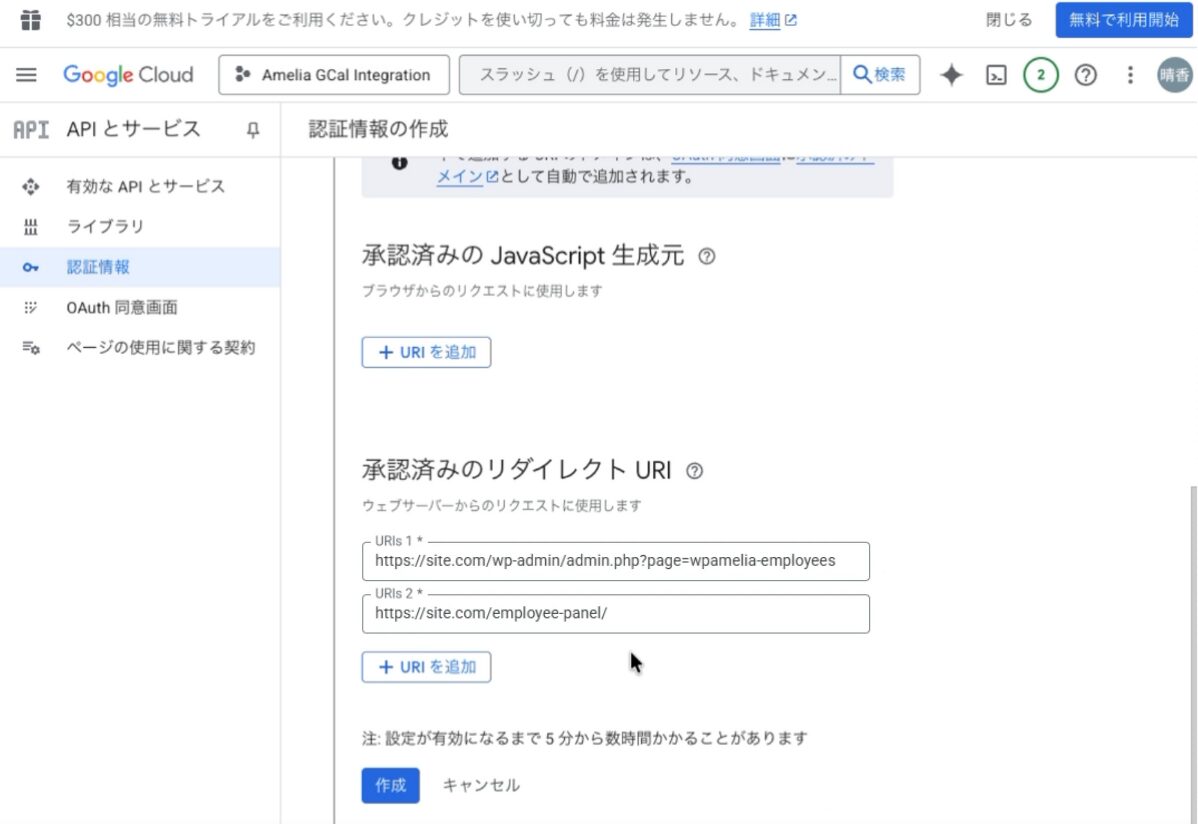Image resolution: width=1198 pixels, height=824 pixels.
Task: Activate the Cloud Shell terminal icon
Action: coord(996,75)
